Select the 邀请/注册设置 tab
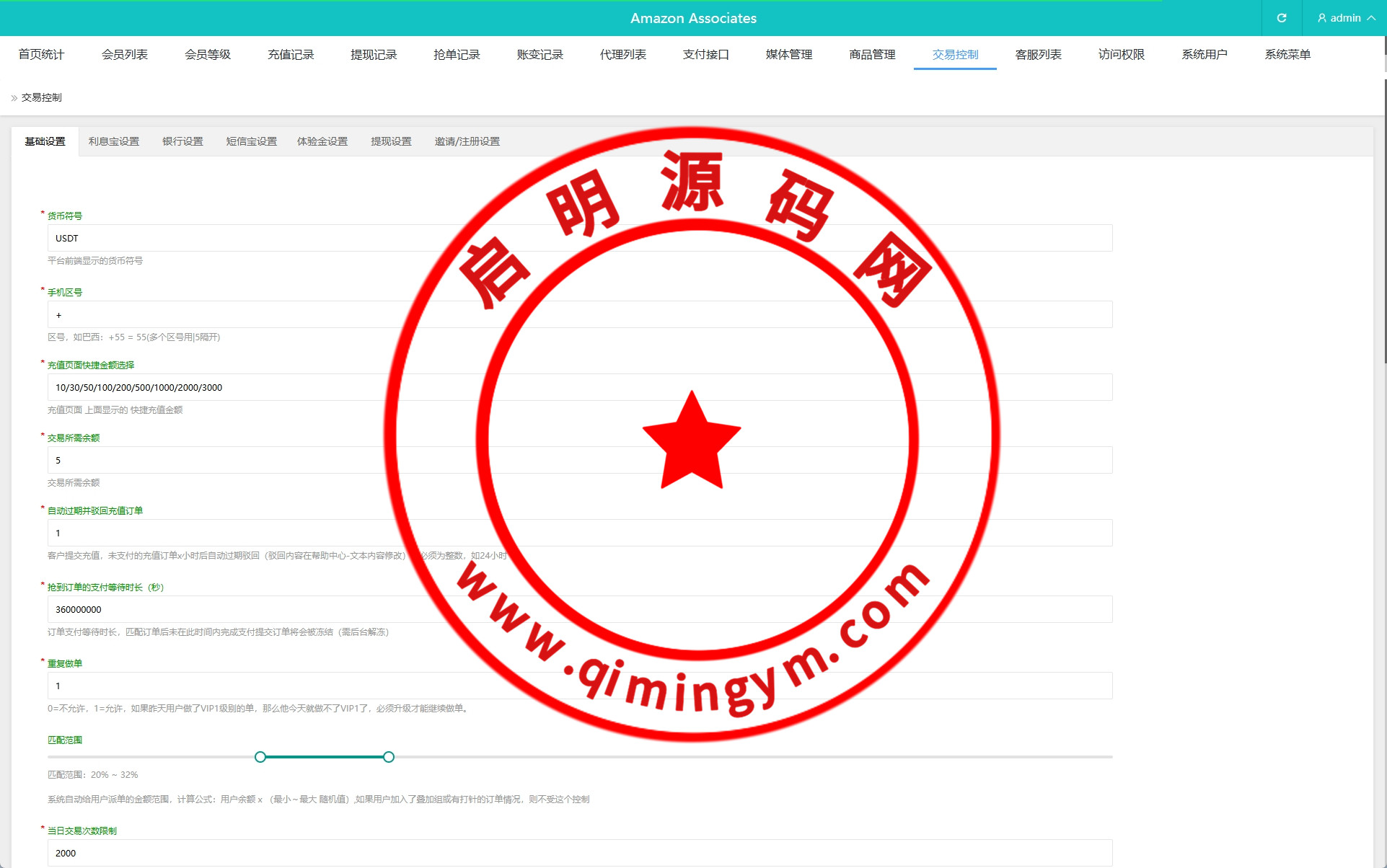 pyautogui.click(x=467, y=141)
